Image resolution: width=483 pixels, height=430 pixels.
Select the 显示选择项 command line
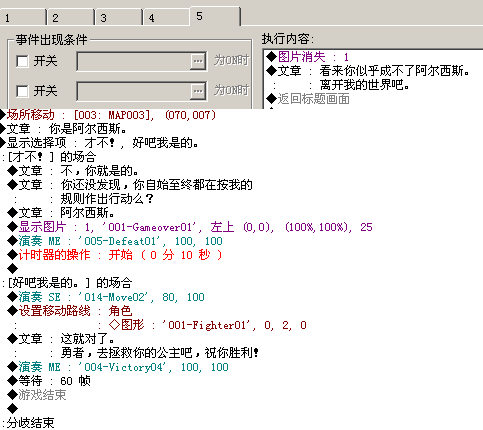[x=99, y=143]
